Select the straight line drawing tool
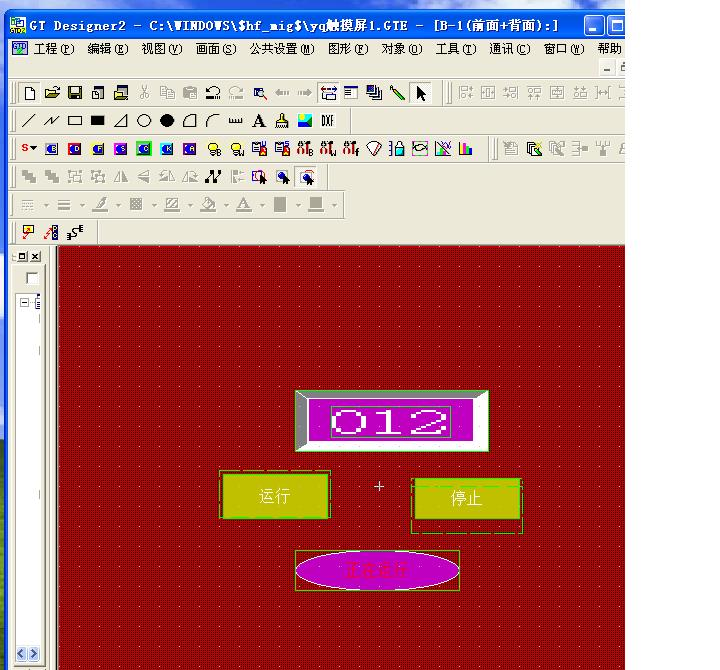The width and height of the screenshot is (720, 670). [x=29, y=121]
